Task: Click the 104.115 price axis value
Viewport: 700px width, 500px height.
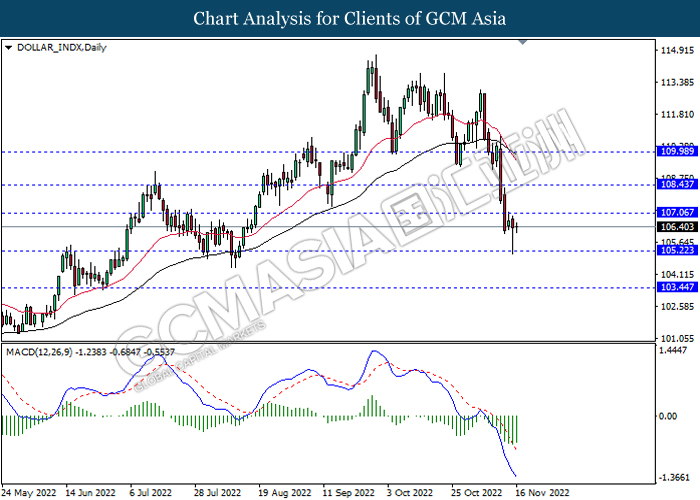Action: click(677, 275)
